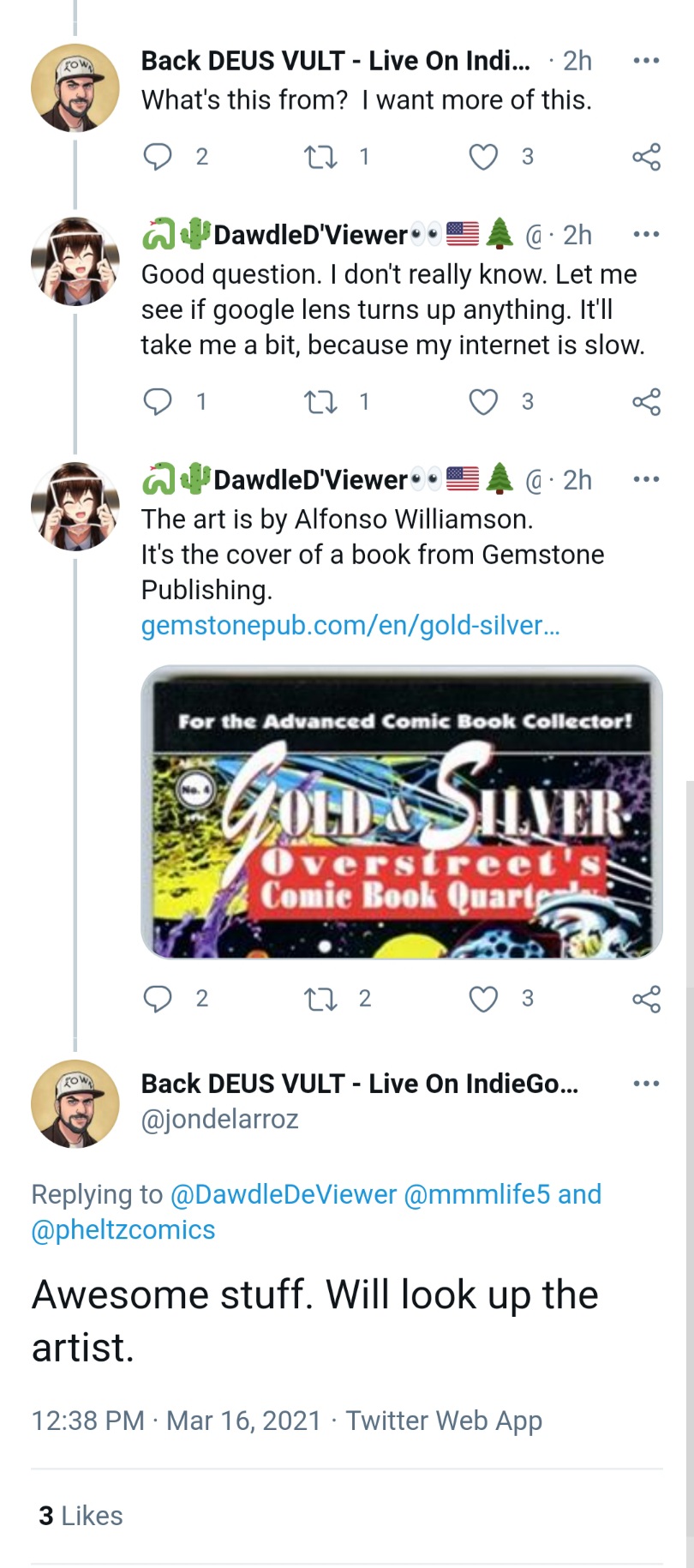Share the google lens tweet
This screenshot has height=1568, width=694.
point(646,401)
